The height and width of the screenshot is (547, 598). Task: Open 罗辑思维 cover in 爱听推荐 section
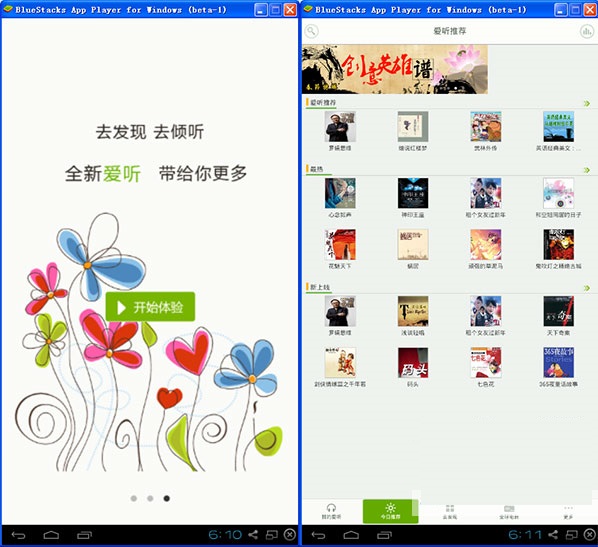pos(340,127)
